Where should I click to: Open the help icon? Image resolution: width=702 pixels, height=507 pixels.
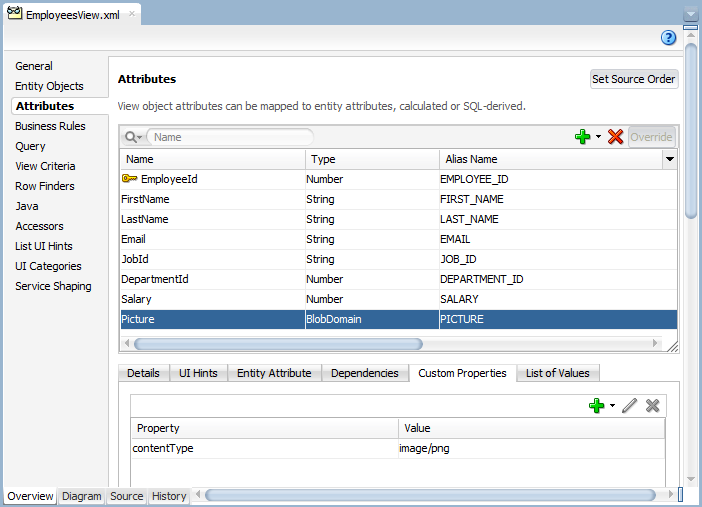668,38
